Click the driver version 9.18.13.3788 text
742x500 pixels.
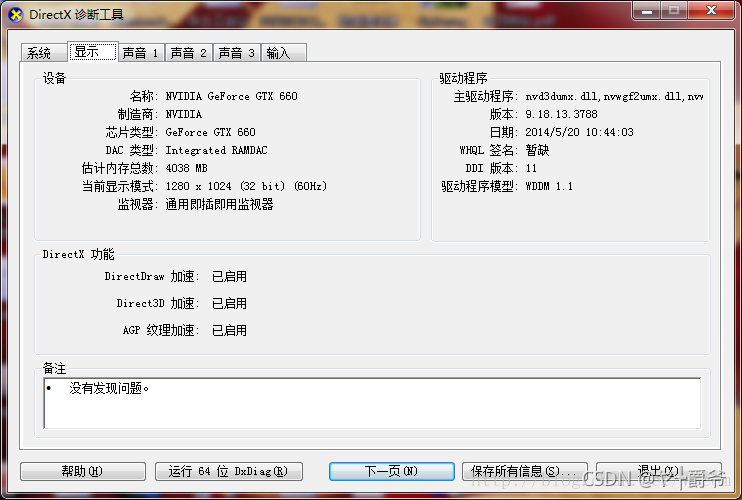pos(564,115)
